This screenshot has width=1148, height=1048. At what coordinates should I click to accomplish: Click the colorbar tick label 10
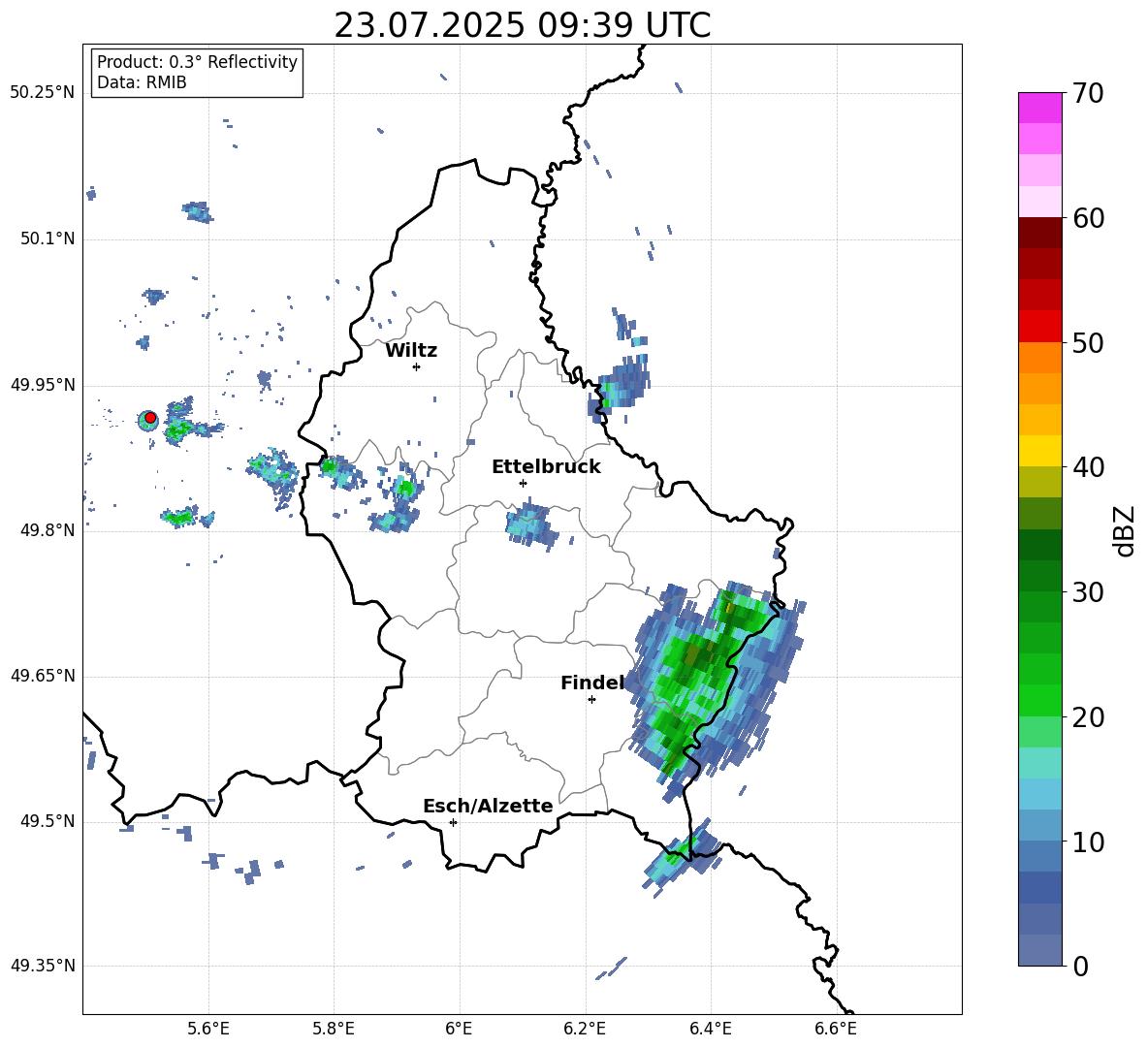[x=1088, y=842]
